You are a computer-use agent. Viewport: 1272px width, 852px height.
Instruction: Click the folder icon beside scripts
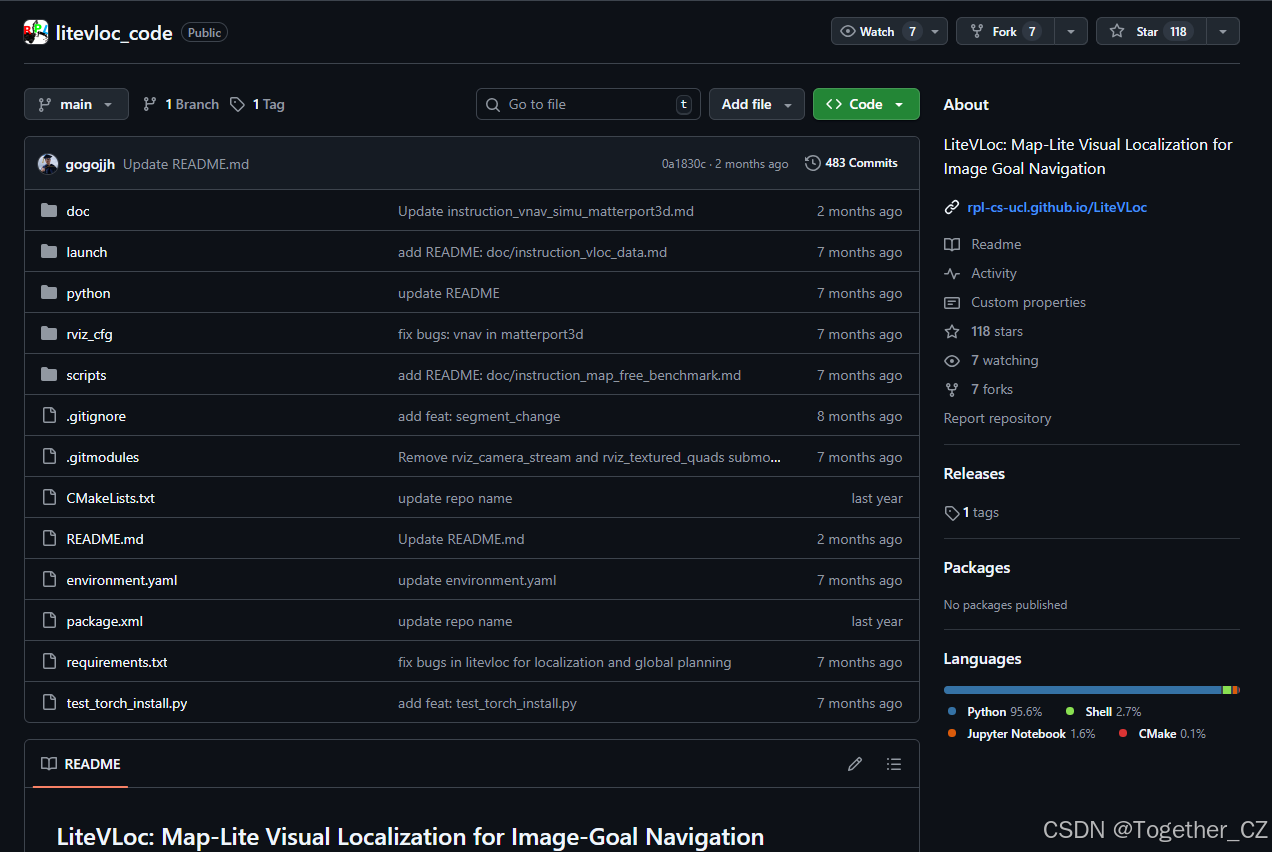click(49, 375)
